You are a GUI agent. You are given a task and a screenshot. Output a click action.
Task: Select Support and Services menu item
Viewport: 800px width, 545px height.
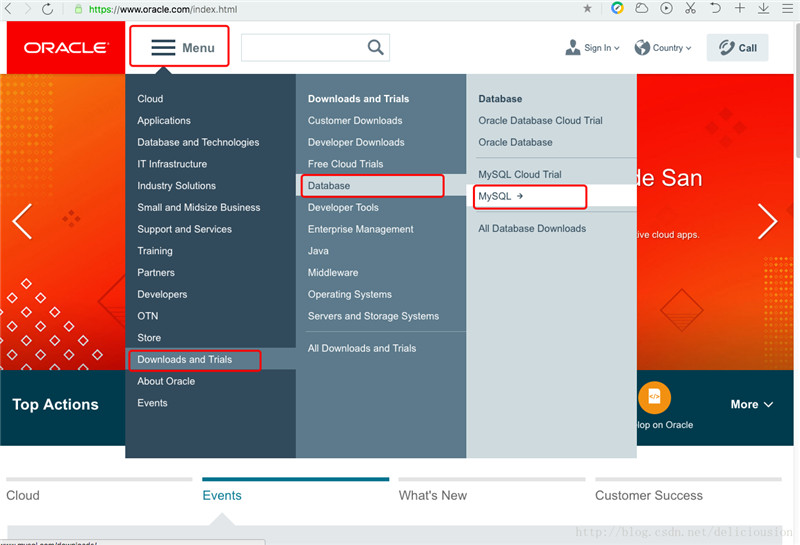click(184, 229)
